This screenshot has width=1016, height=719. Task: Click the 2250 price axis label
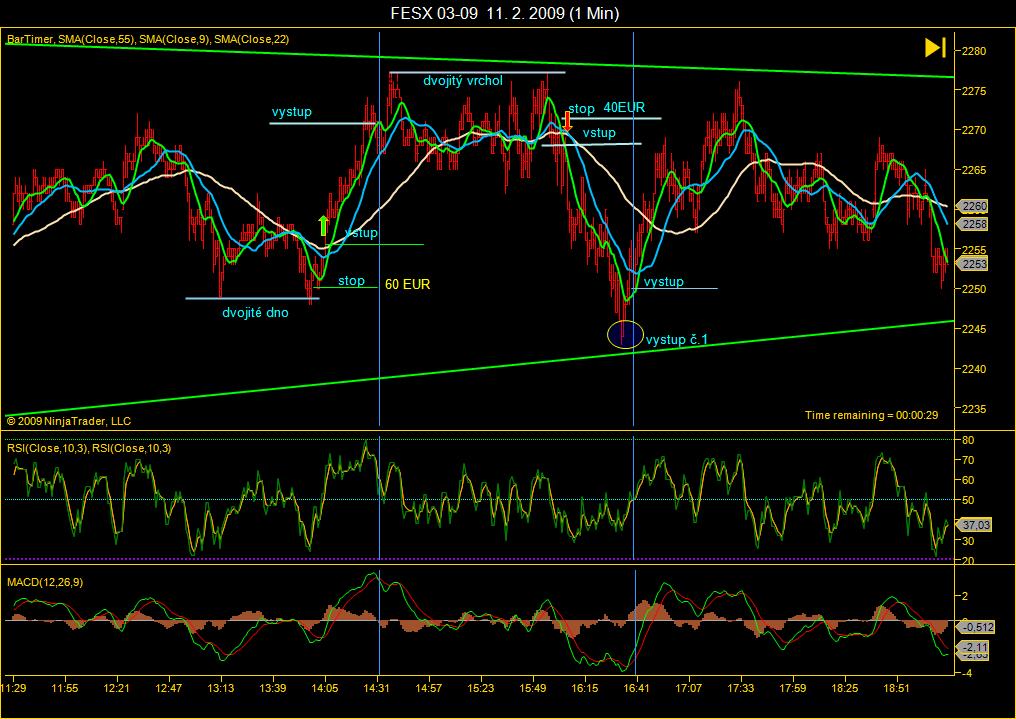974,289
